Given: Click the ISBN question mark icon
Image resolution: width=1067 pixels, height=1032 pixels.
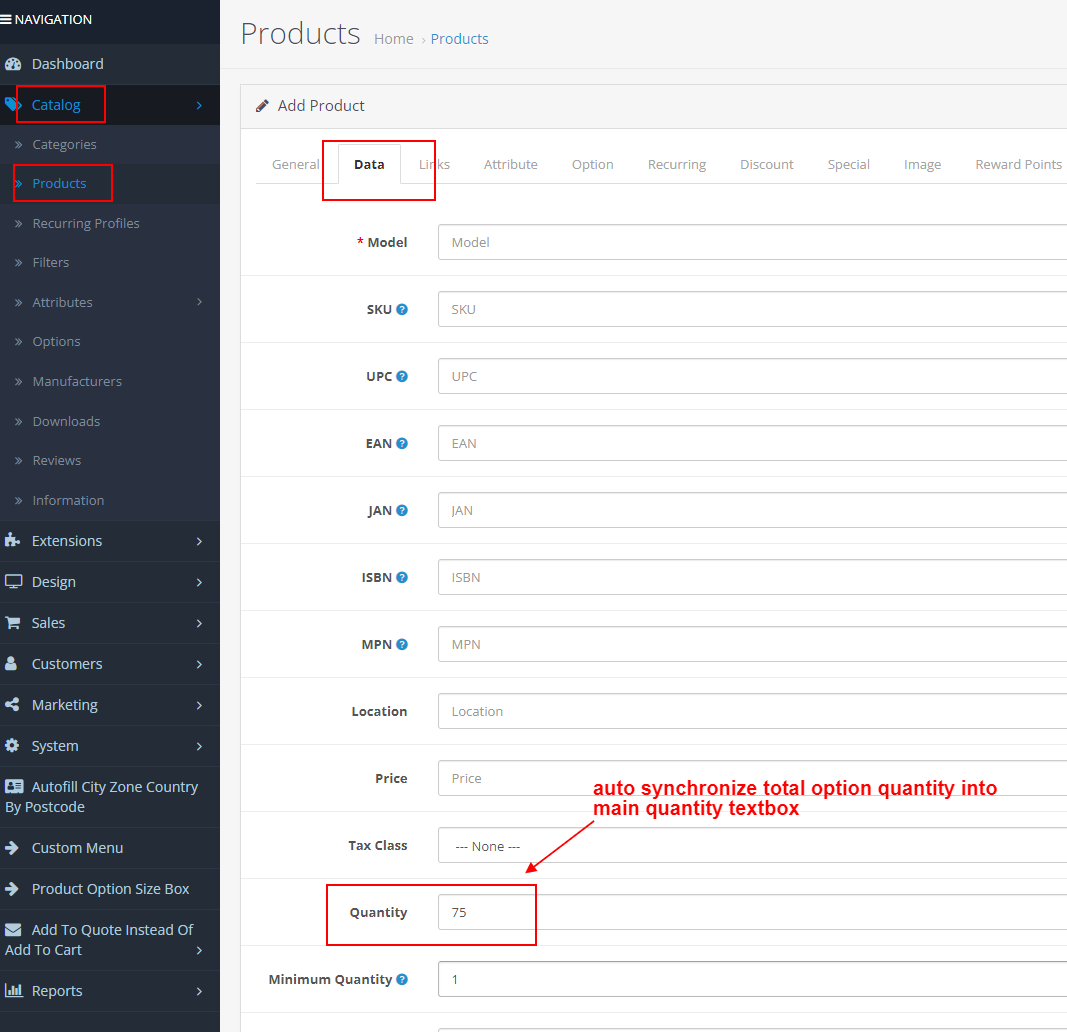Looking at the screenshot, I should (x=400, y=577).
